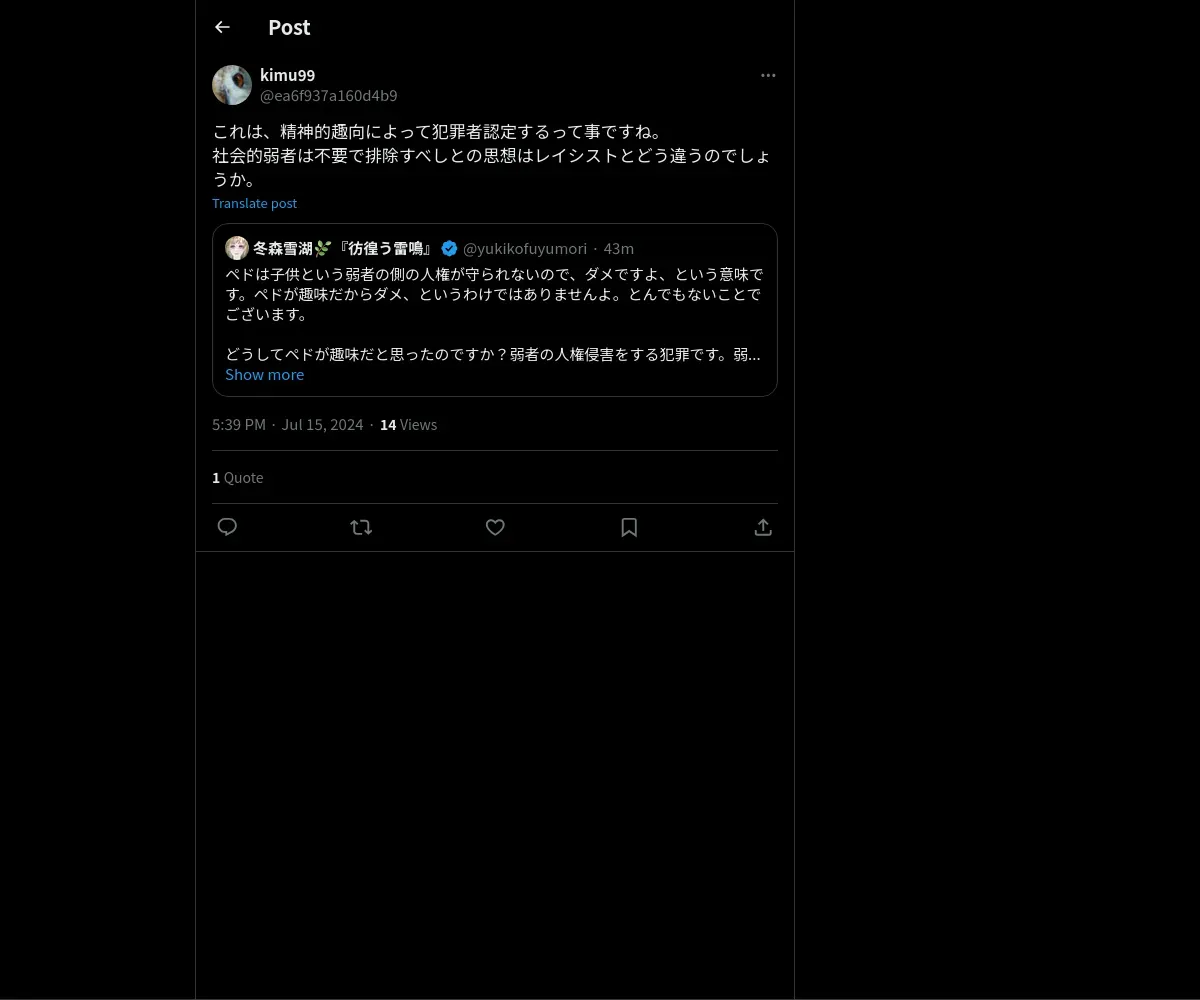Open kimu99's profile avatar

click(x=232, y=85)
